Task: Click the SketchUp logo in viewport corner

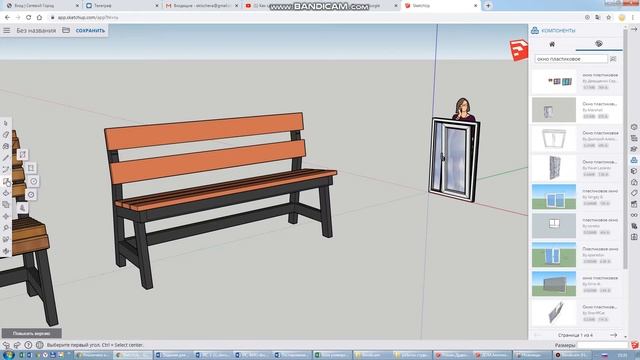Action: coord(518,50)
